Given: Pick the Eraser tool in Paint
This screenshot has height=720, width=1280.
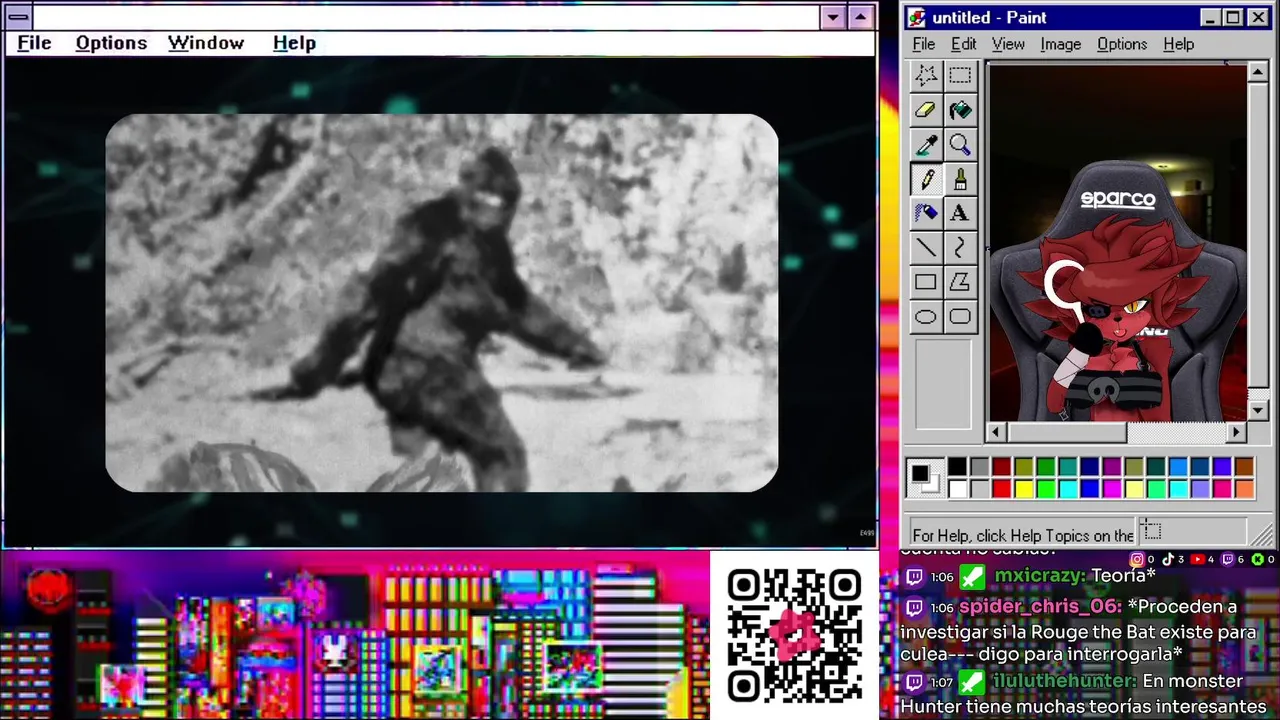Looking at the screenshot, I should [926, 110].
